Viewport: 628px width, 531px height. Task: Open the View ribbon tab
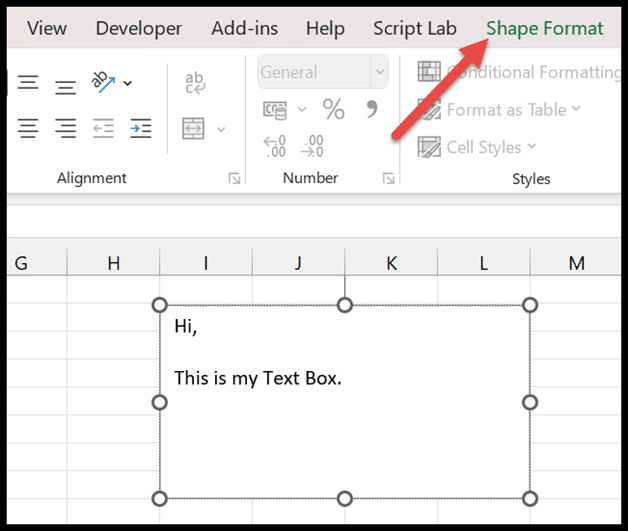(x=47, y=28)
